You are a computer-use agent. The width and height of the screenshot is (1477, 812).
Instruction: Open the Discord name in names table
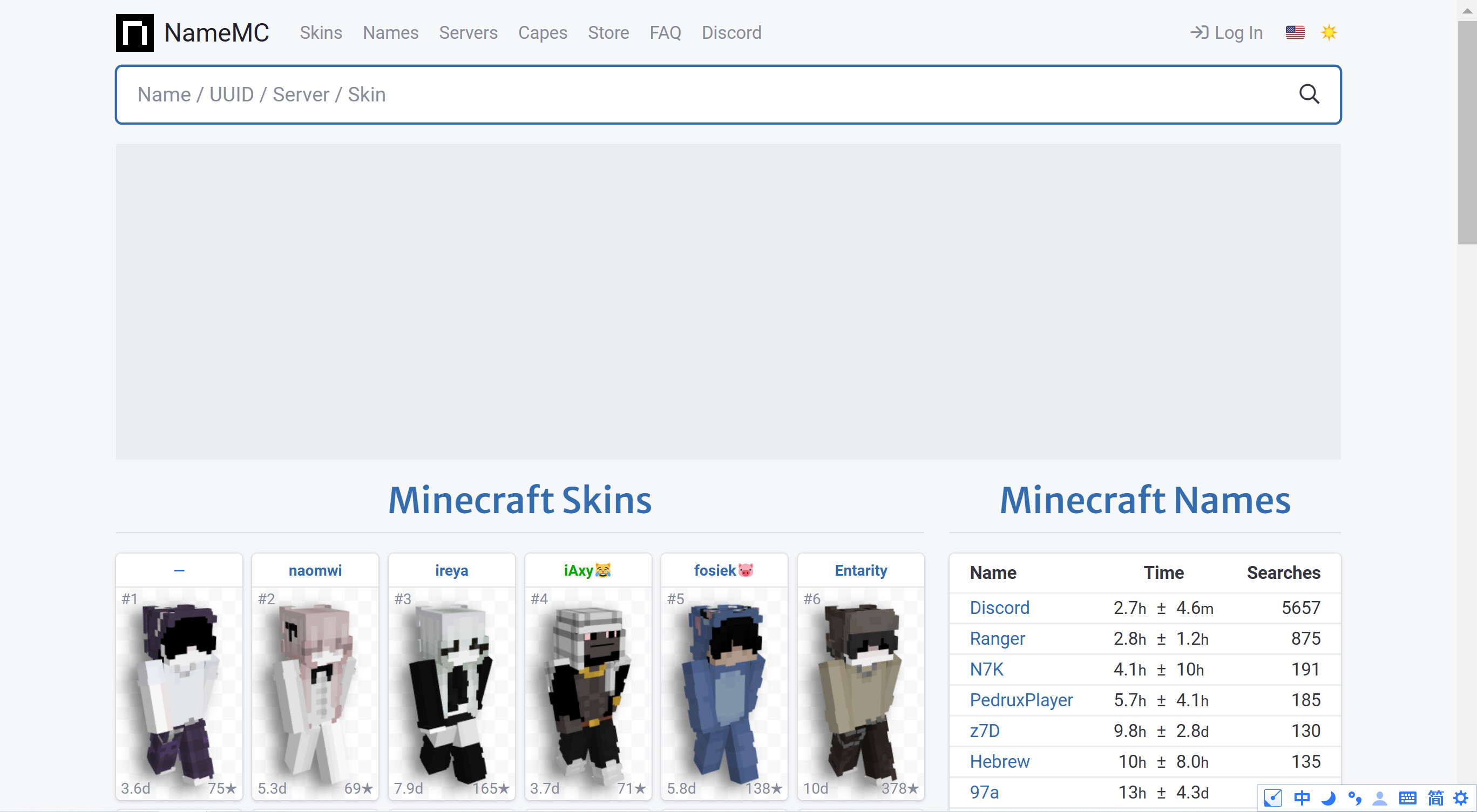[999, 608]
